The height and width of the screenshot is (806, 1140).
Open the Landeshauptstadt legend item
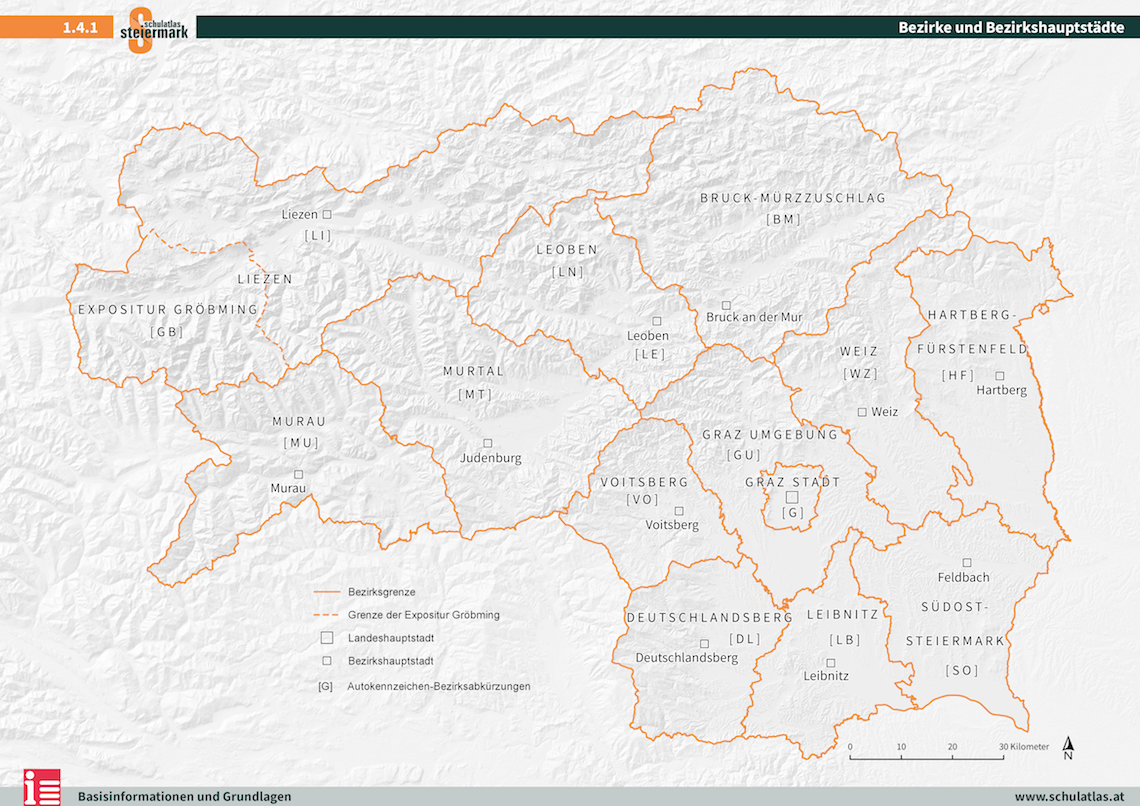(x=325, y=636)
